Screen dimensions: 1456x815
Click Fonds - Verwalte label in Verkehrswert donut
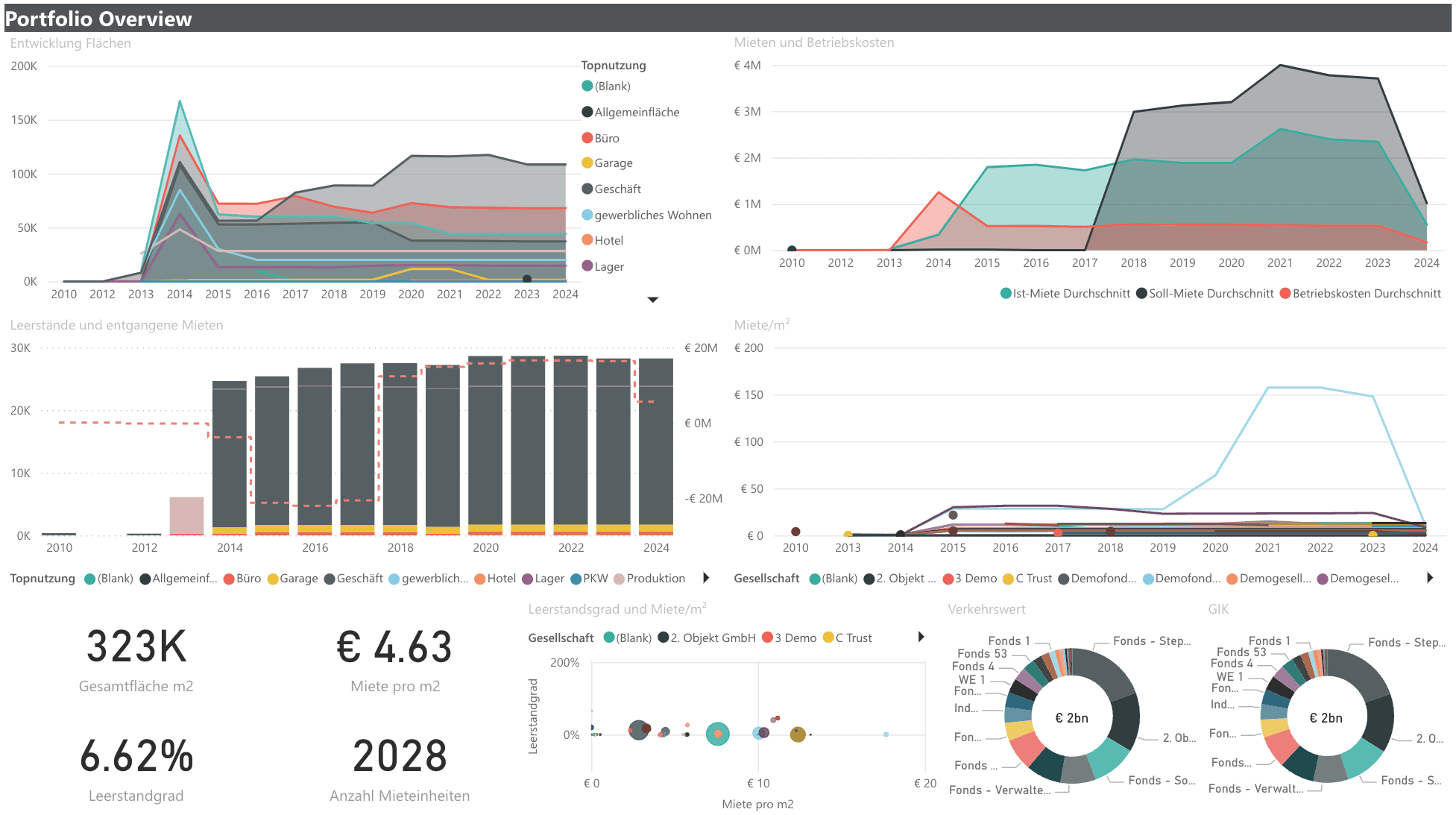1000,790
